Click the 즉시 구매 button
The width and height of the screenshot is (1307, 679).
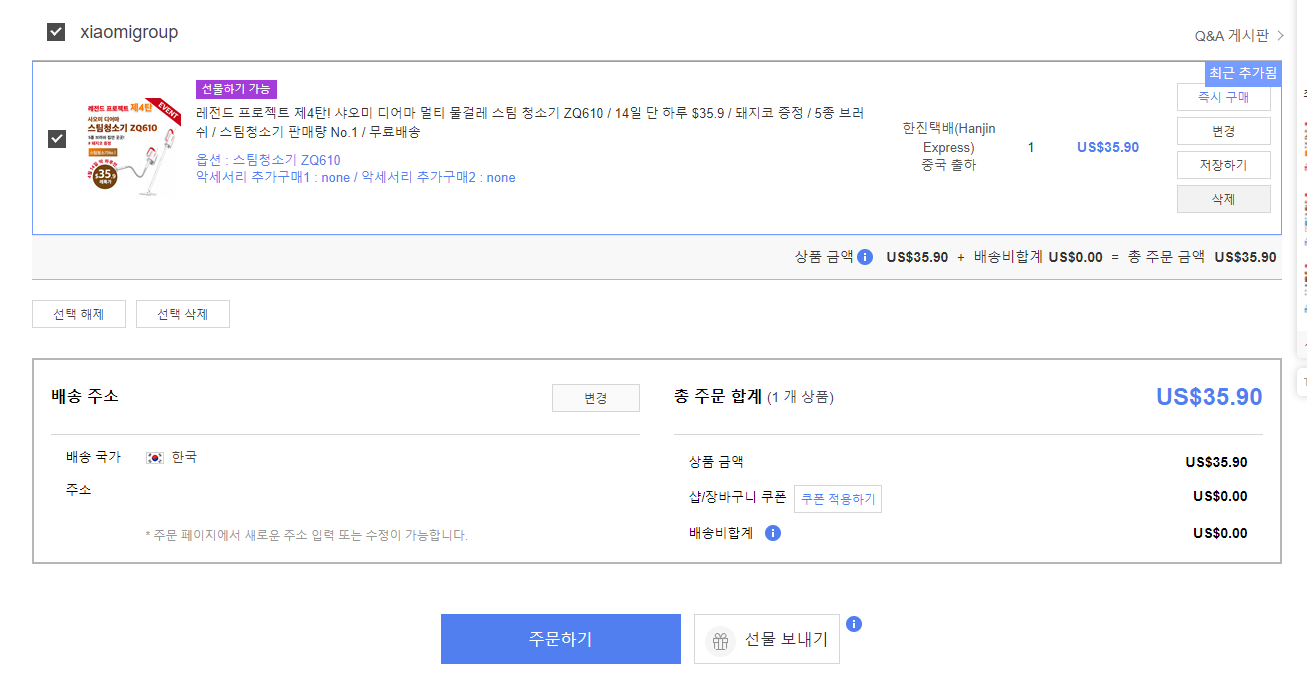1223,97
